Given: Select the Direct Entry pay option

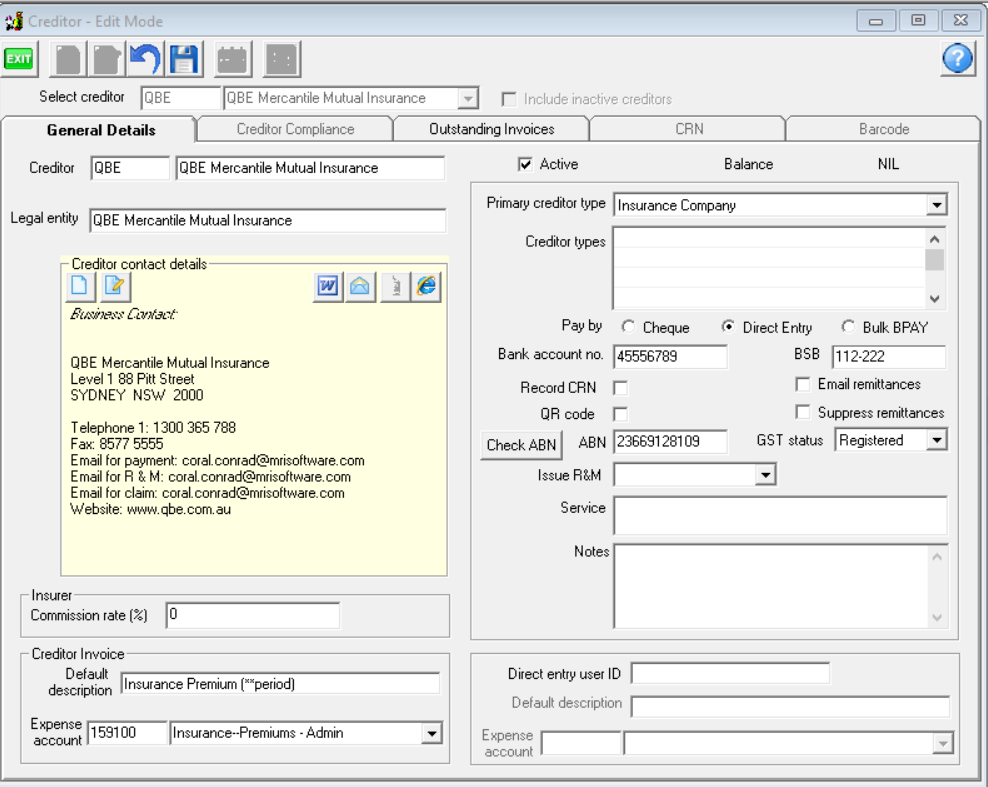Looking at the screenshot, I should (728, 327).
